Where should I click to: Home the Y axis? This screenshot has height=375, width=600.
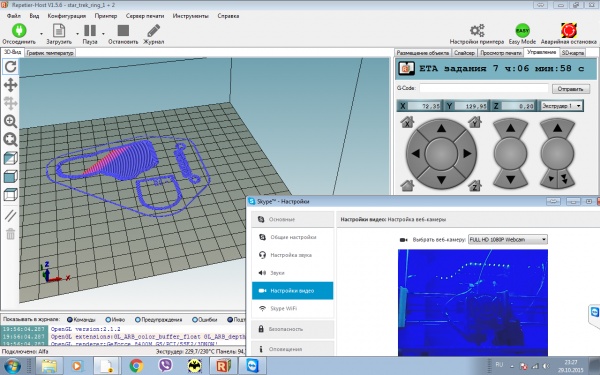coord(474,122)
